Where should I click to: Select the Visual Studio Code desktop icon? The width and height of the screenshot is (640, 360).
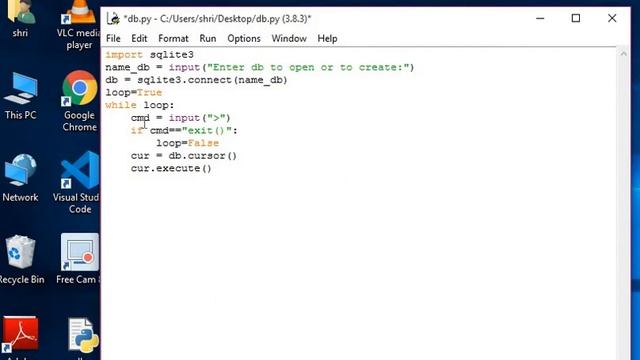pos(79,183)
